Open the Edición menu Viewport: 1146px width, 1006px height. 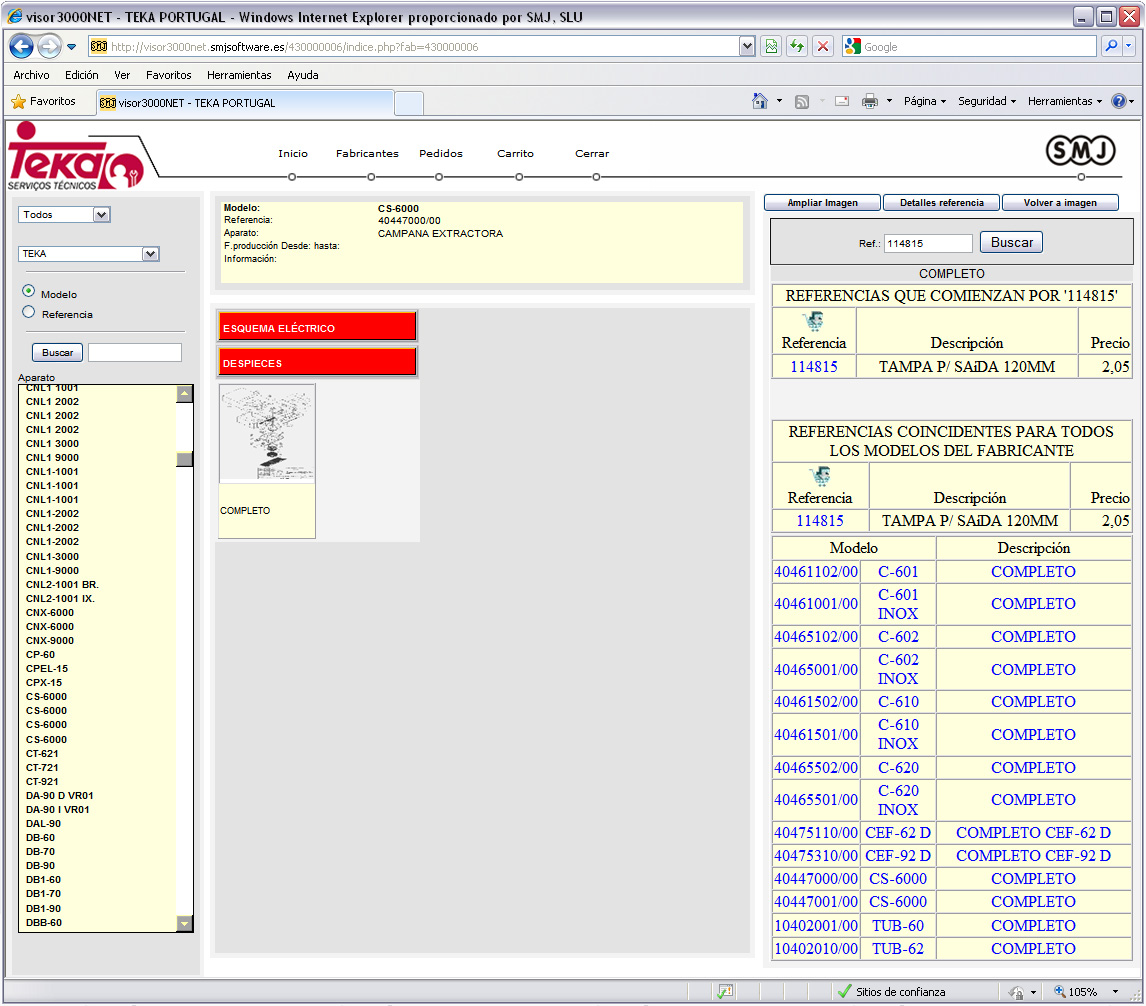coord(81,75)
